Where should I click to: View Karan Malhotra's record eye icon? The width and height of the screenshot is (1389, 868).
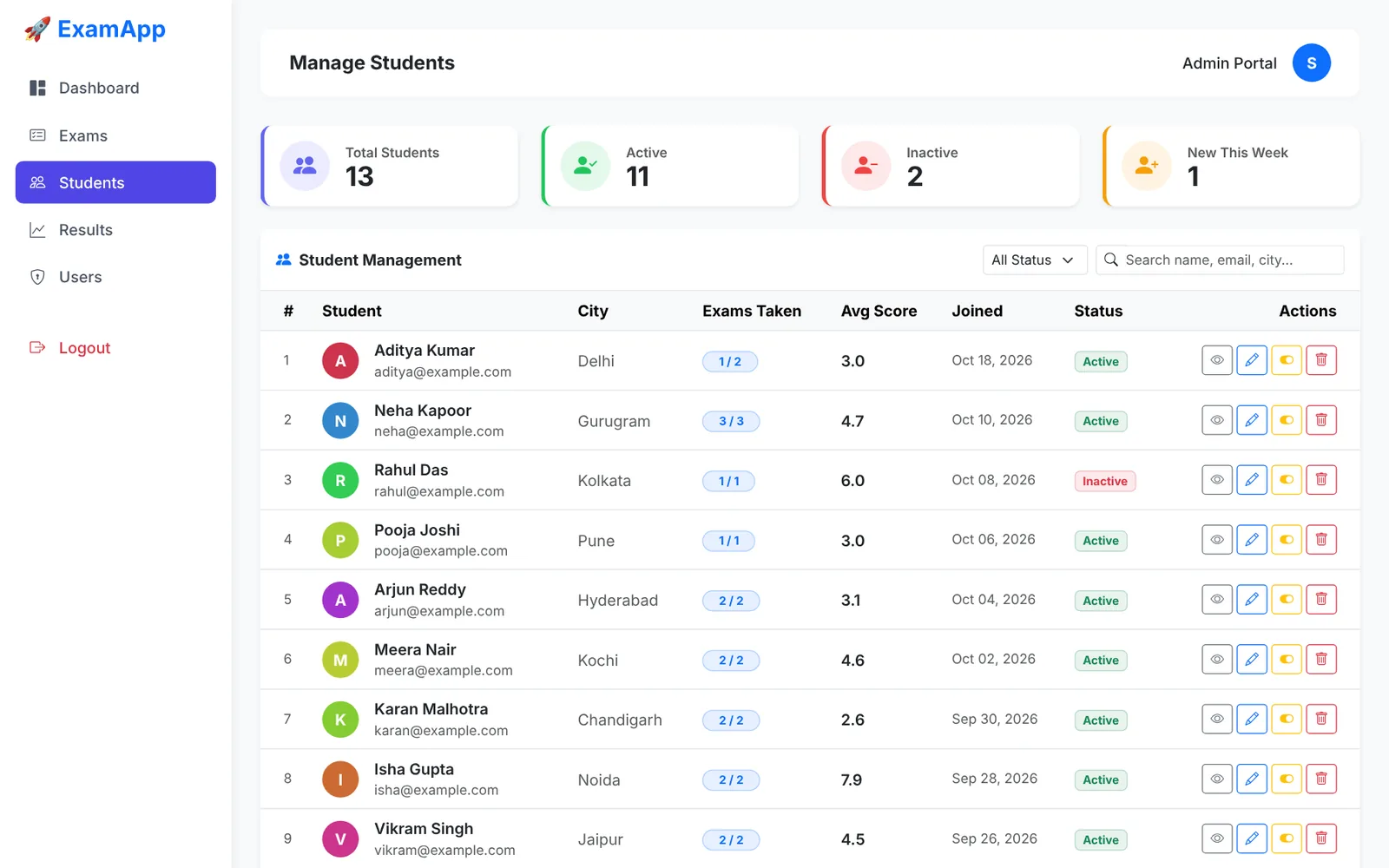[x=1217, y=719]
